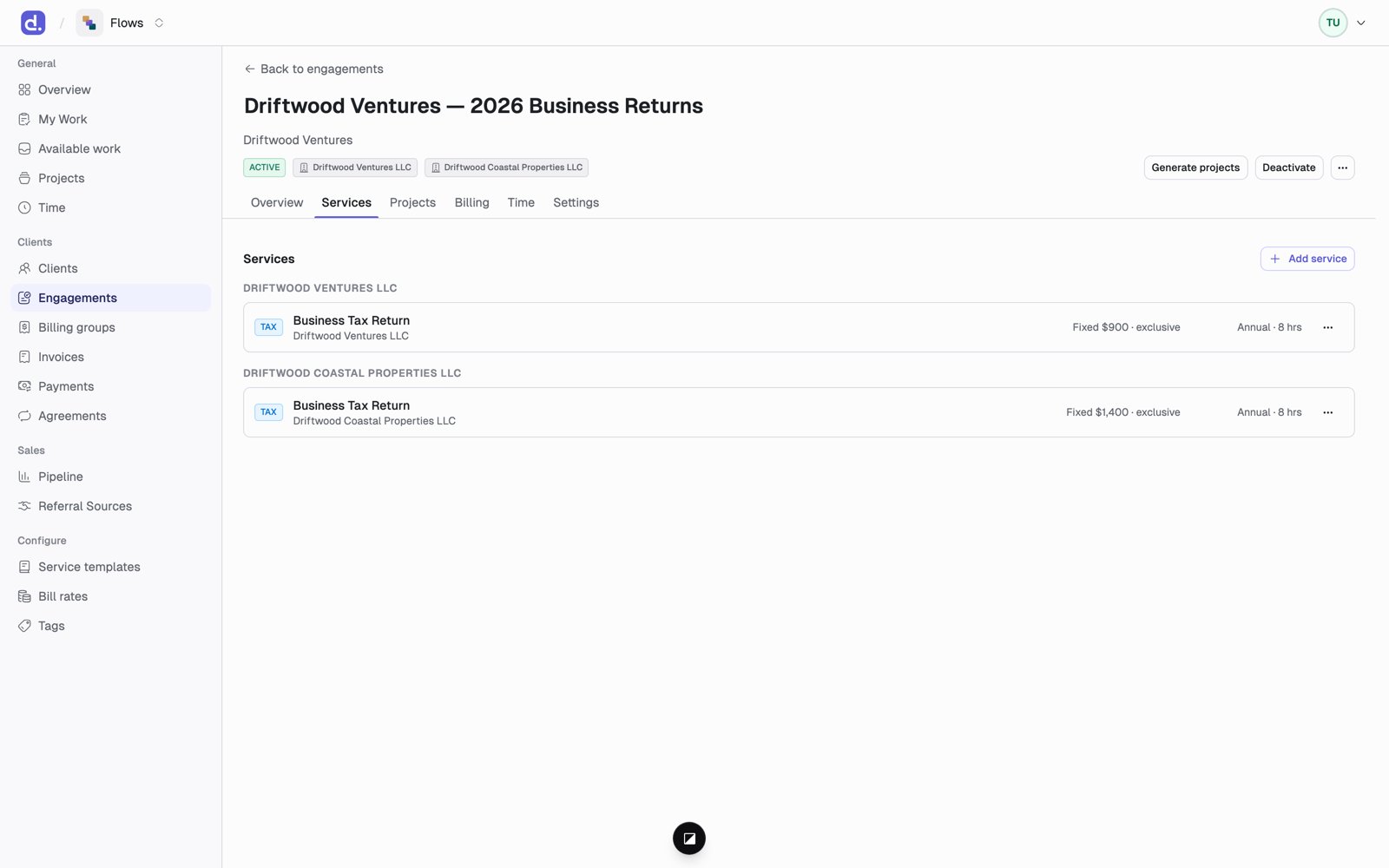Click the Driftwood Coastal Properties LLC chip
Viewport: 1389px width, 868px height.
coord(506,168)
